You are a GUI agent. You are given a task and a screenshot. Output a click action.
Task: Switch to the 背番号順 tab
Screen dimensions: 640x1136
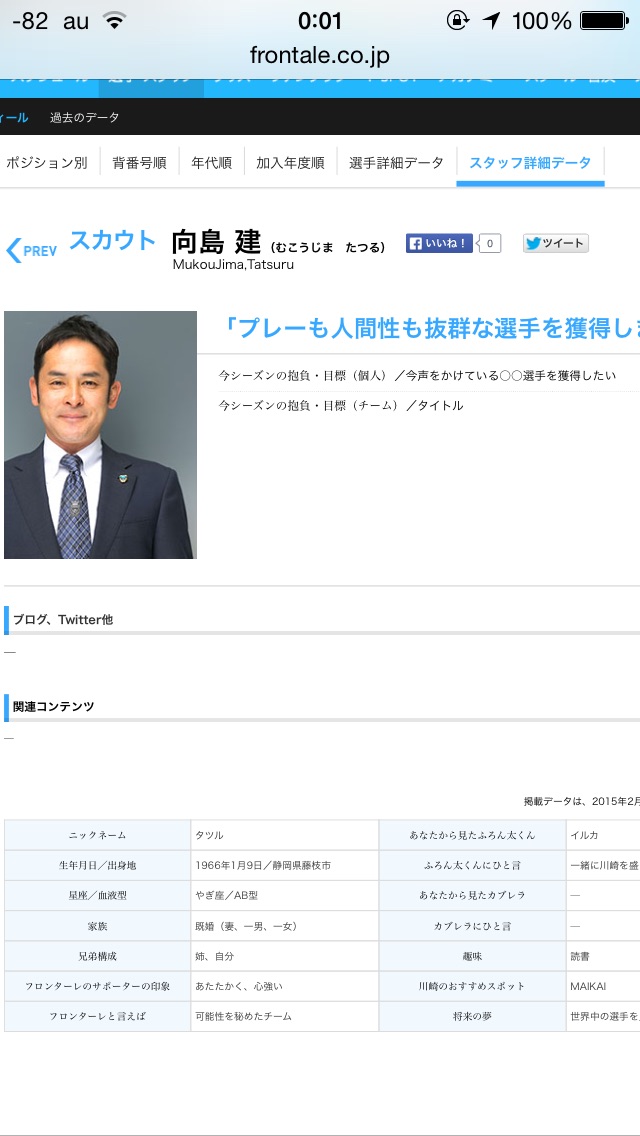[139, 163]
